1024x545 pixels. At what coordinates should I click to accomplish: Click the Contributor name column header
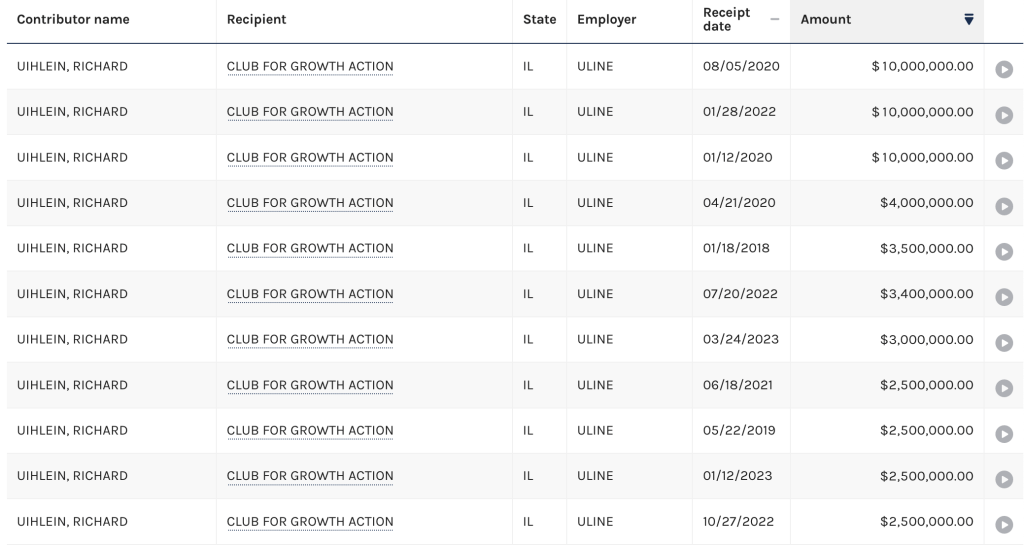click(73, 20)
